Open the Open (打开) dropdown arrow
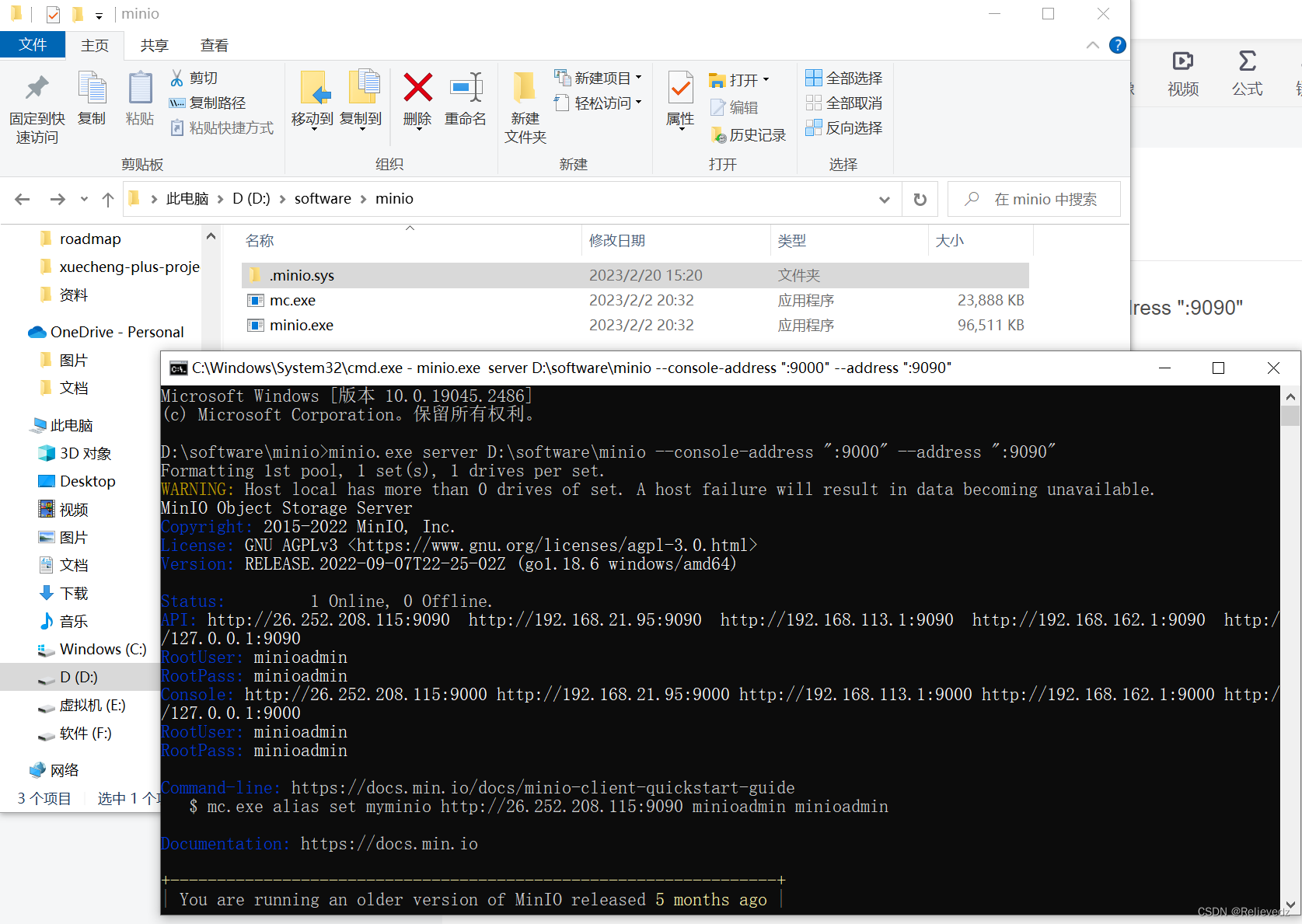The image size is (1302, 924). [x=766, y=79]
